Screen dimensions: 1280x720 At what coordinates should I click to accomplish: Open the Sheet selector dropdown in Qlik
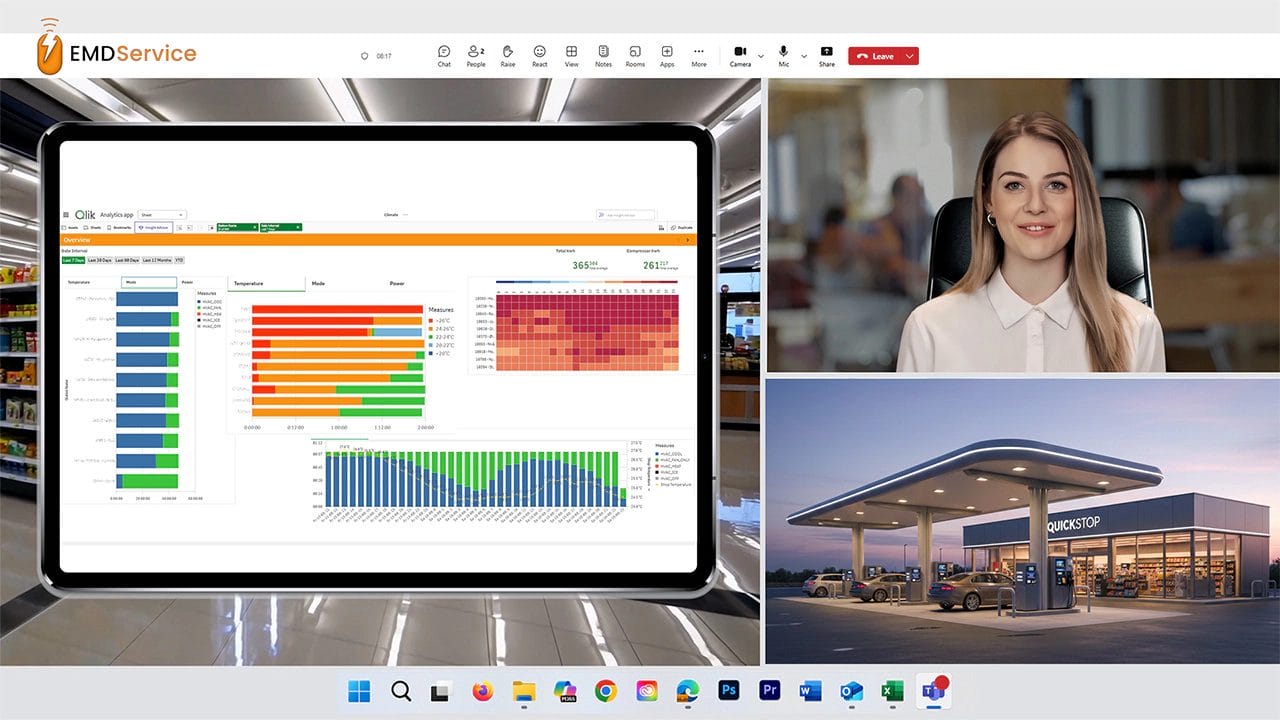(160, 214)
